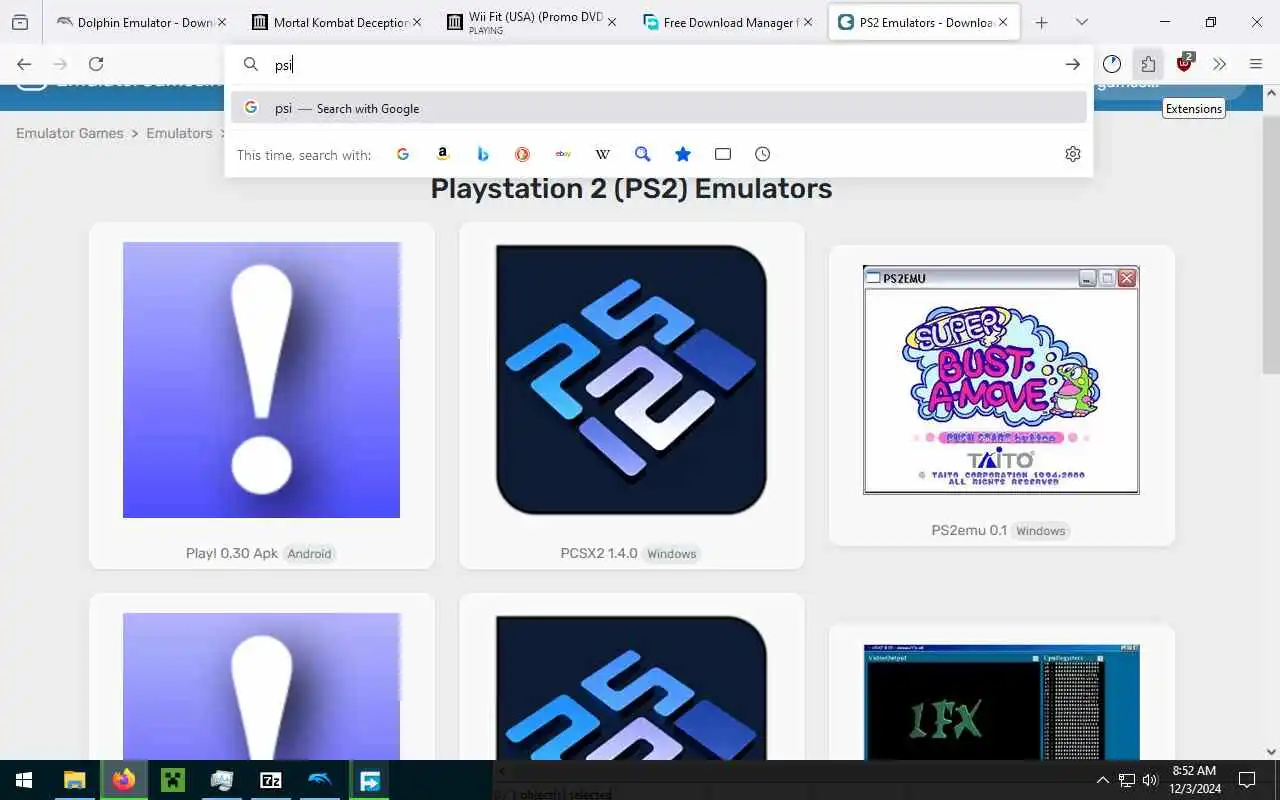Click the Windows tag on PCSX2 card
Image resolution: width=1280 pixels, height=800 pixels.
[x=671, y=553]
